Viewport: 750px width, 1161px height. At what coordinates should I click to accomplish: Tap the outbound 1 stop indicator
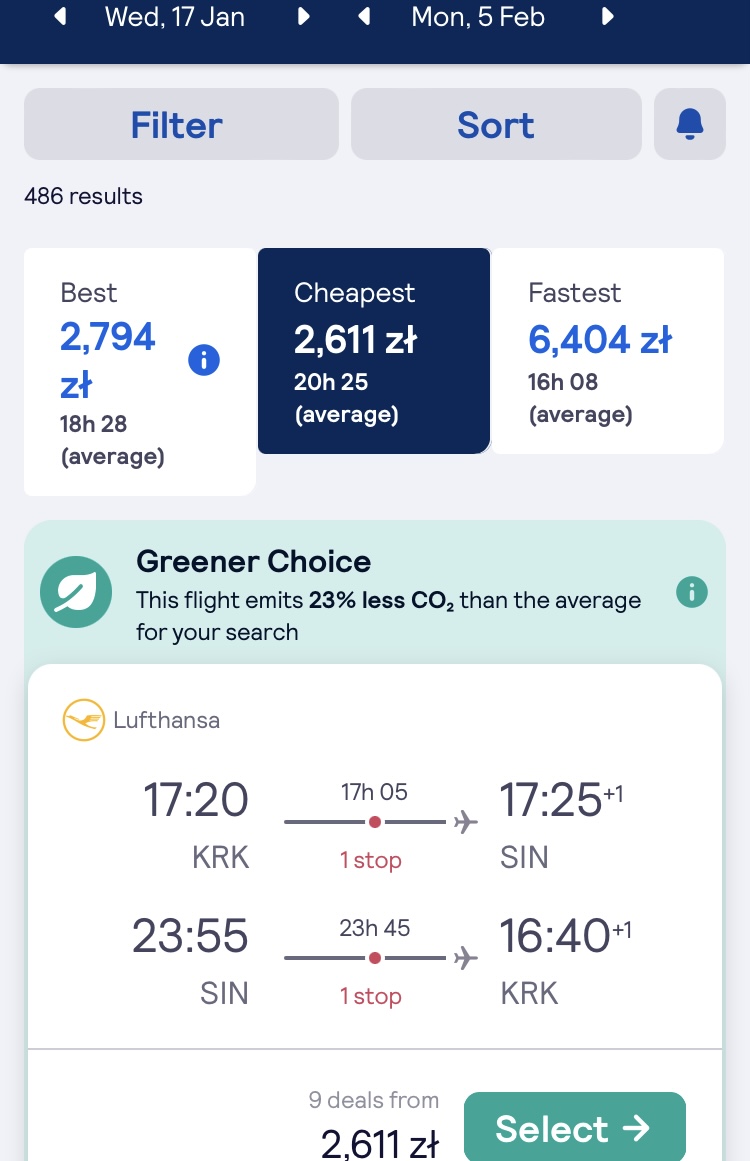pos(371,860)
